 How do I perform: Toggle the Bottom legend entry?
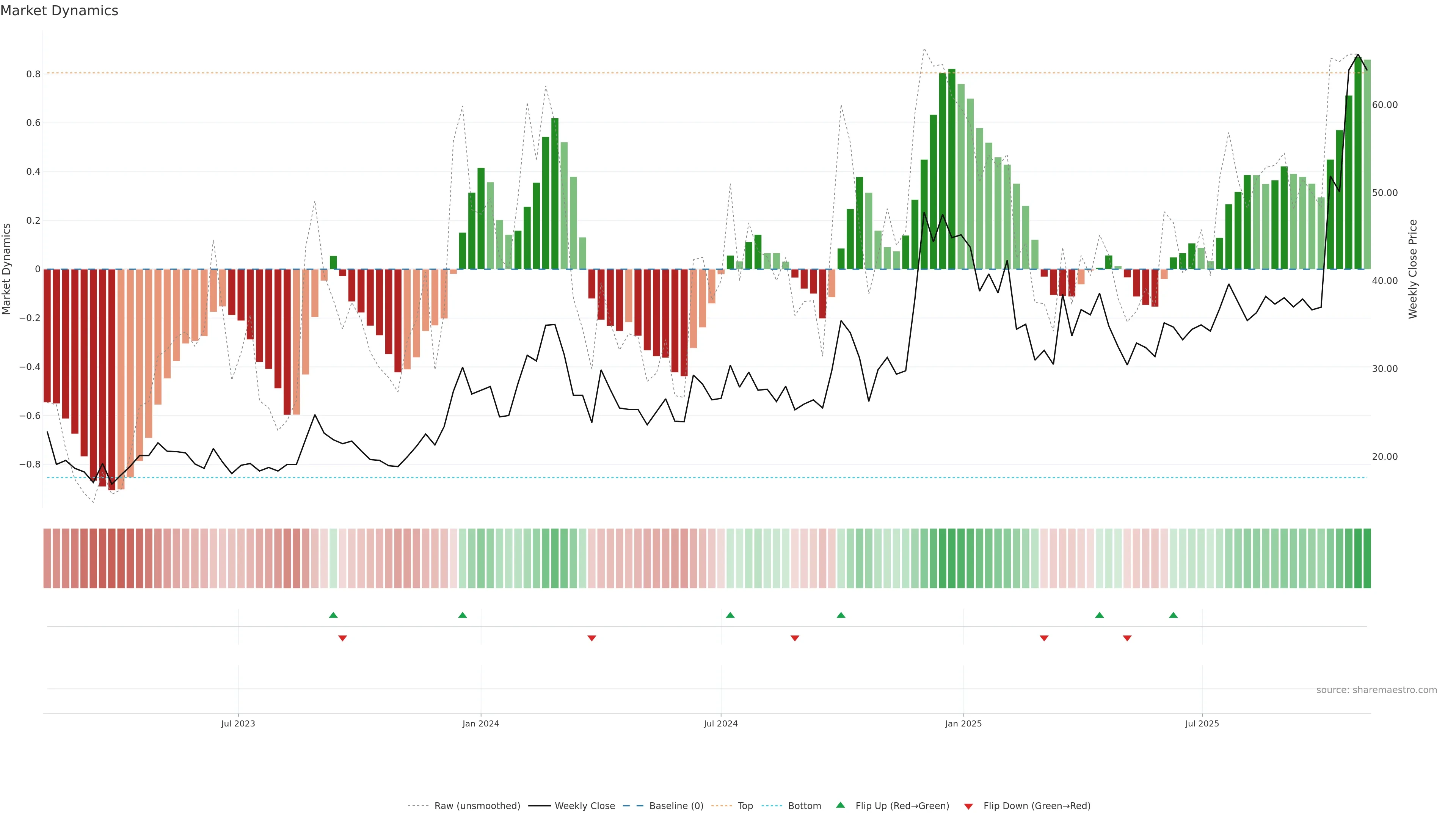point(804,806)
